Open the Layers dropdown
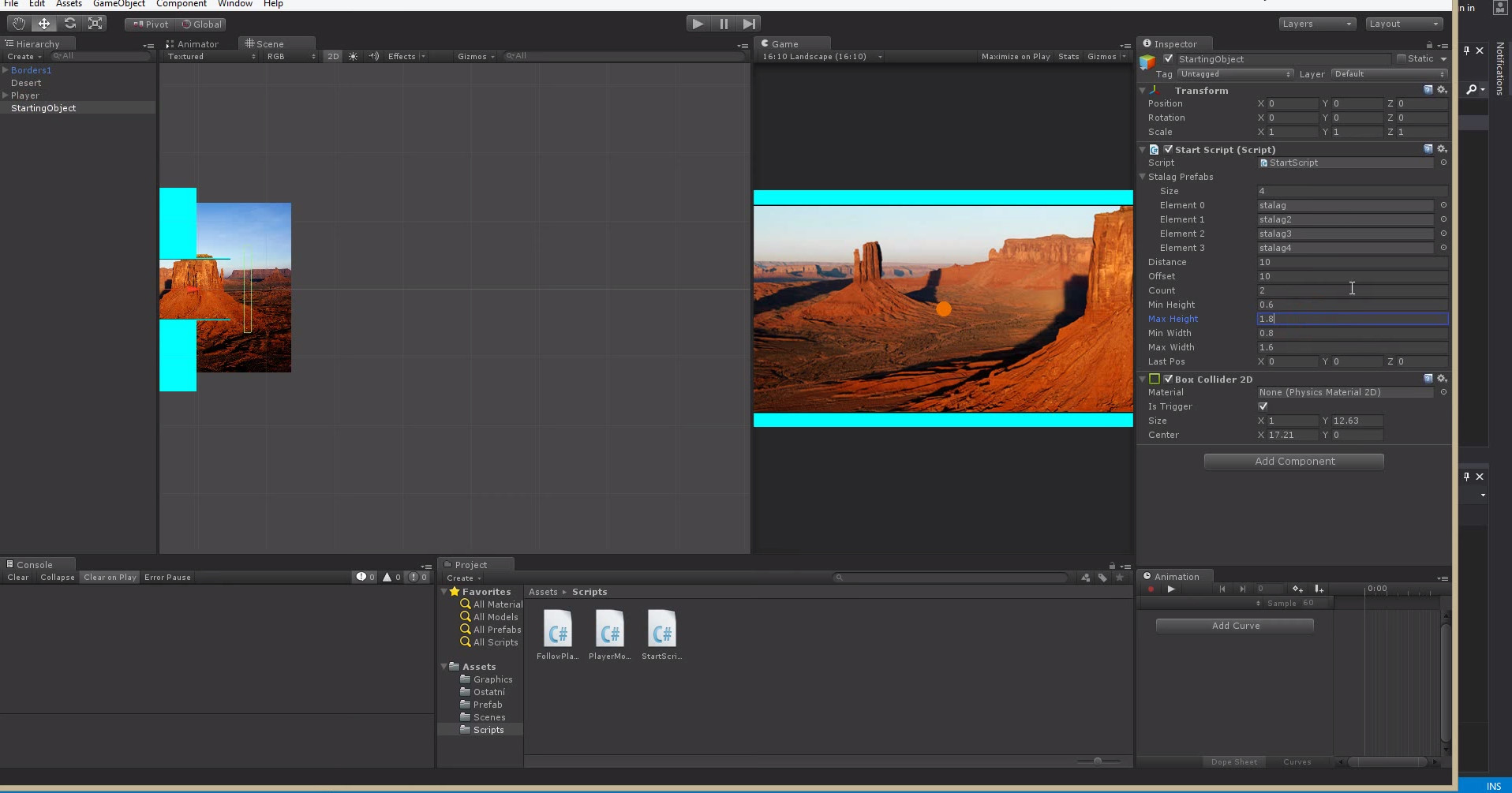Viewport: 1512px width, 793px height. tap(1316, 23)
